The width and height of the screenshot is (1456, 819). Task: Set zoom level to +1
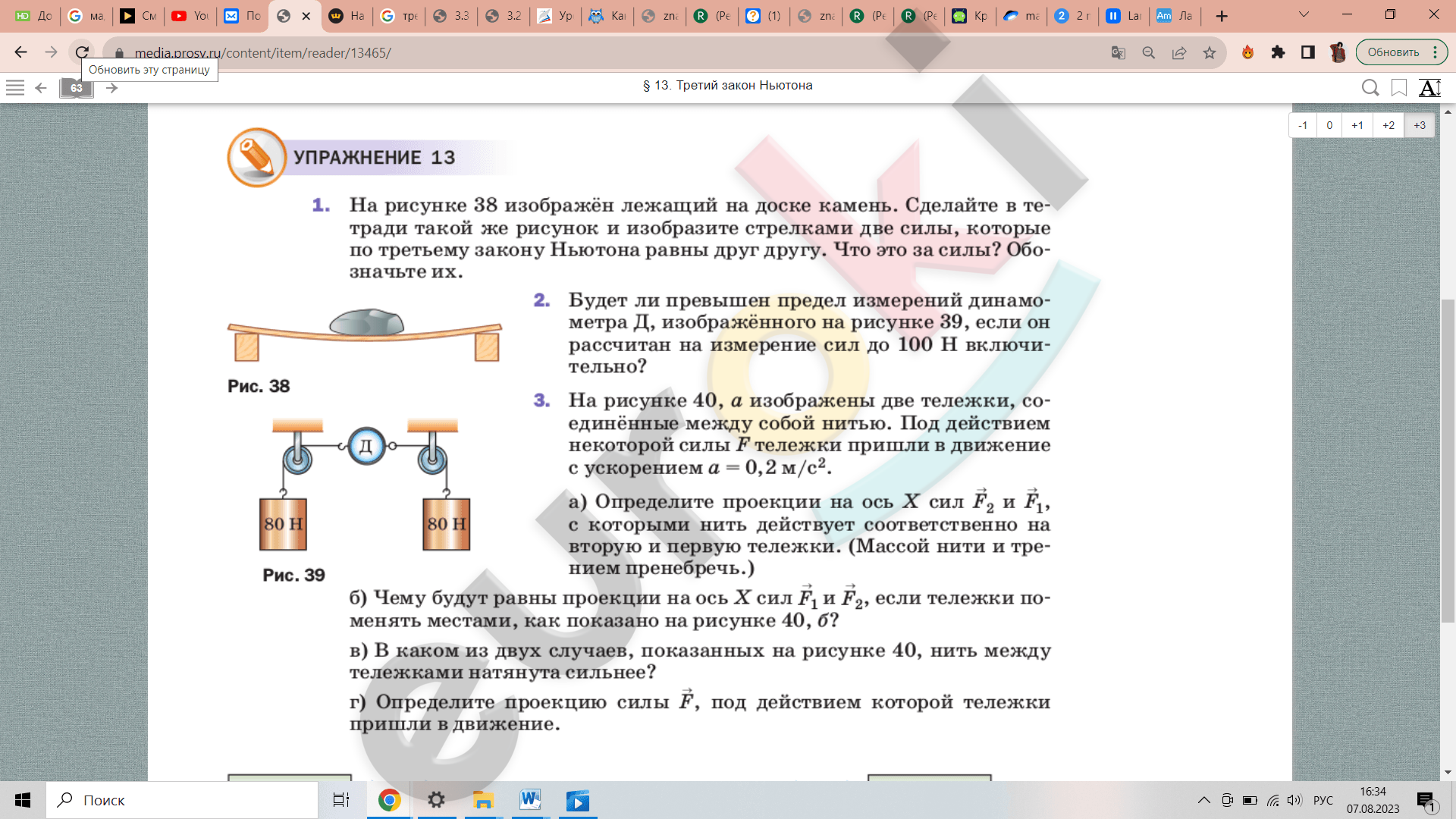[1357, 125]
